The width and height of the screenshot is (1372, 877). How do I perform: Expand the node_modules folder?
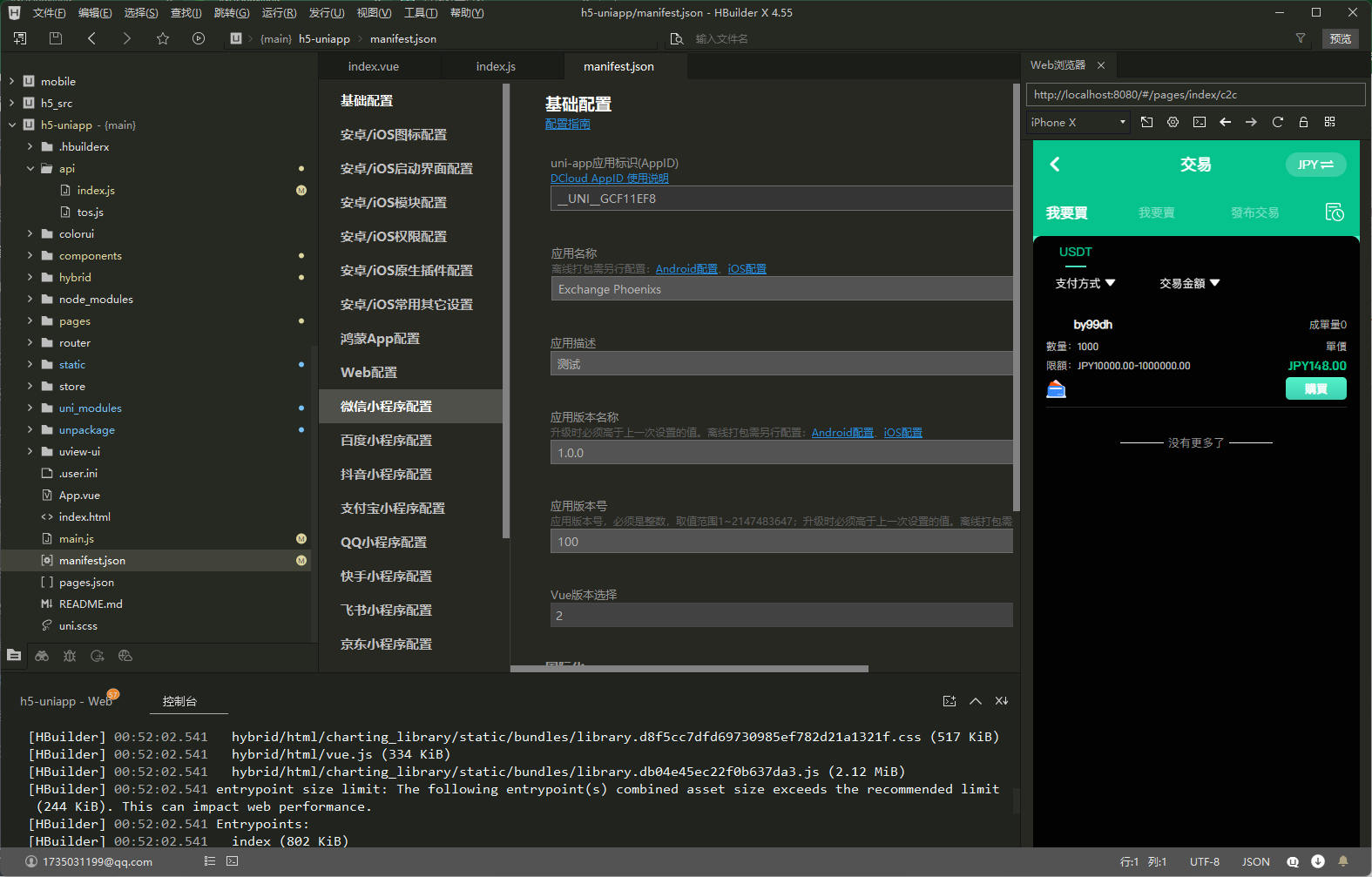click(x=30, y=299)
